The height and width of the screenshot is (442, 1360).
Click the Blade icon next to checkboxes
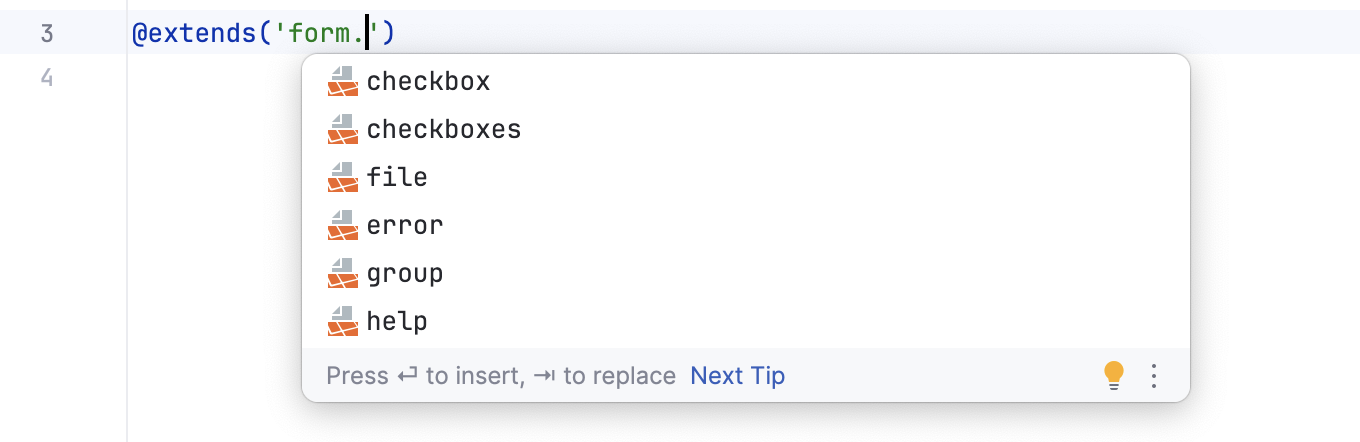coord(342,129)
